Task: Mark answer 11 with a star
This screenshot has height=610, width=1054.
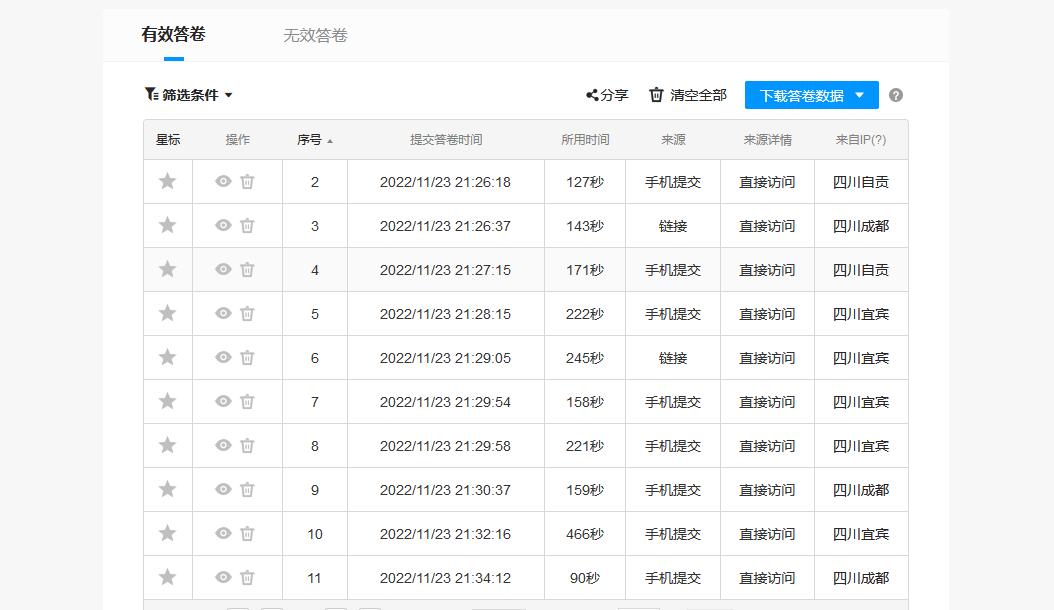Action: [x=167, y=577]
